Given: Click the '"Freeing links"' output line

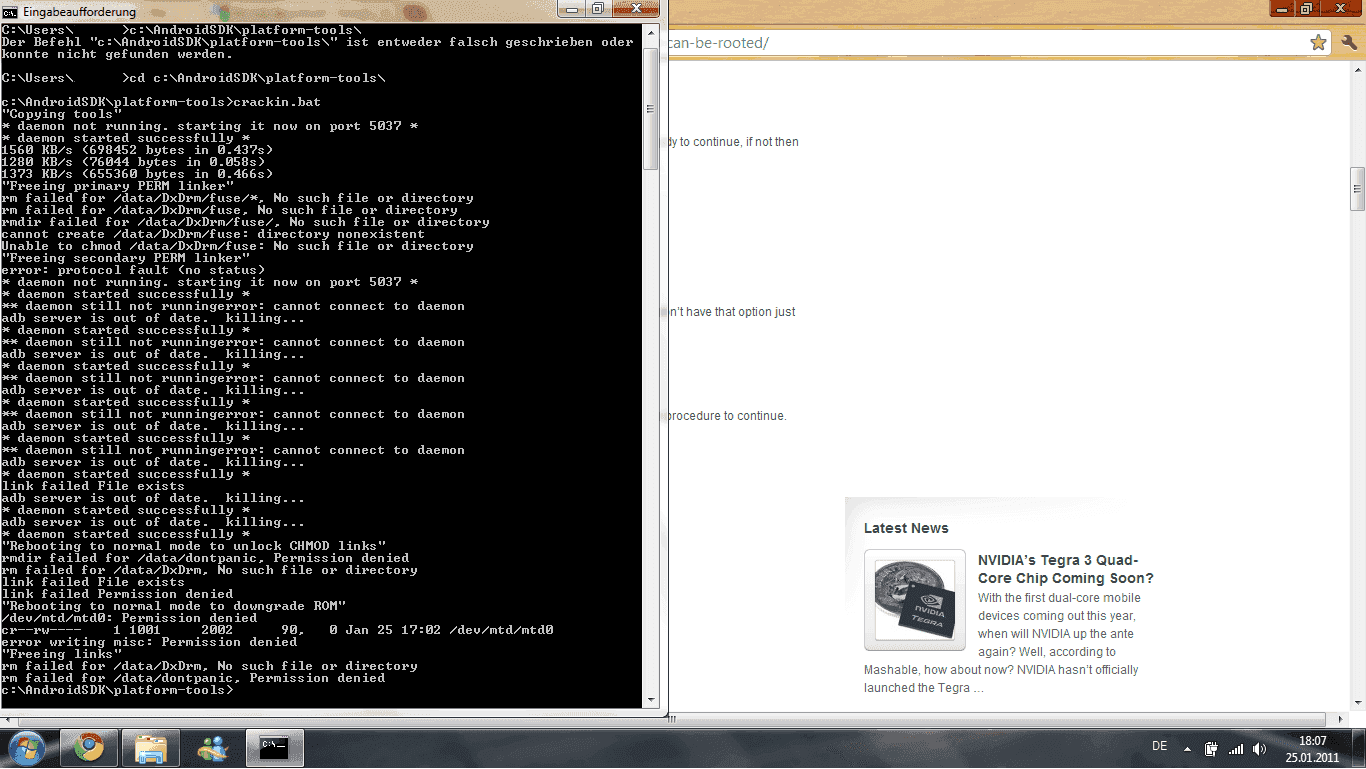Looking at the screenshot, I should coord(62,654).
